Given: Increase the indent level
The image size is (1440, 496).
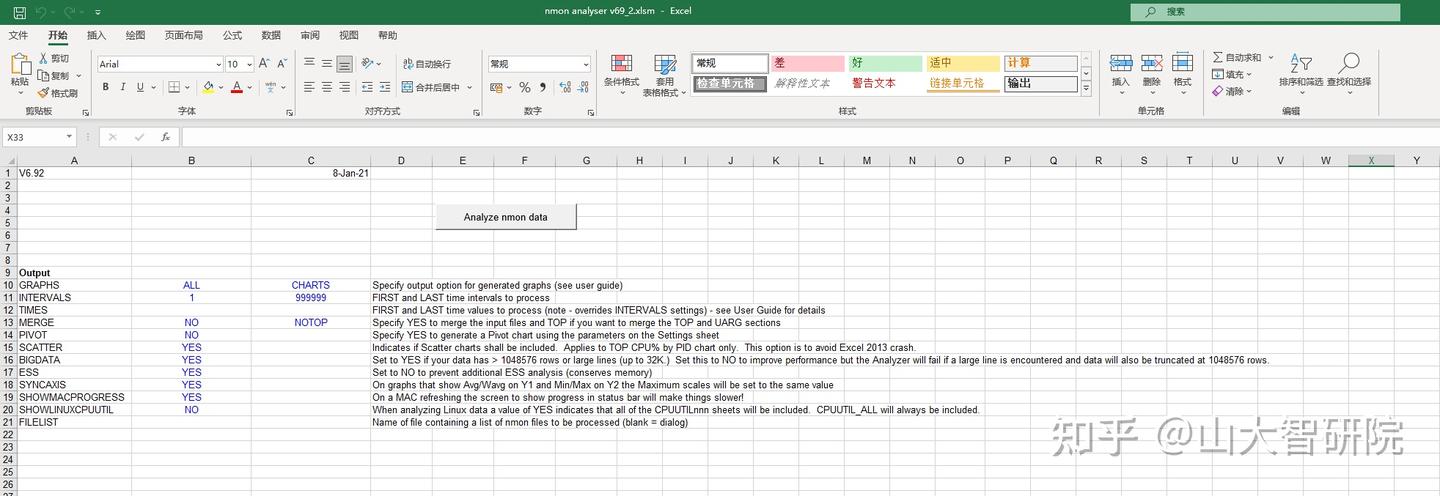Looking at the screenshot, I should pyautogui.click(x=385, y=87).
